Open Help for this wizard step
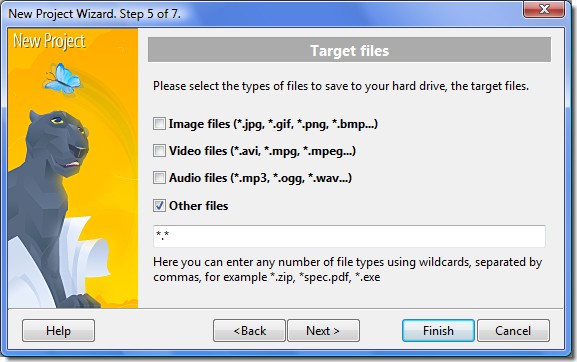Image resolution: width=577 pixels, height=362 pixels. pyautogui.click(x=59, y=331)
